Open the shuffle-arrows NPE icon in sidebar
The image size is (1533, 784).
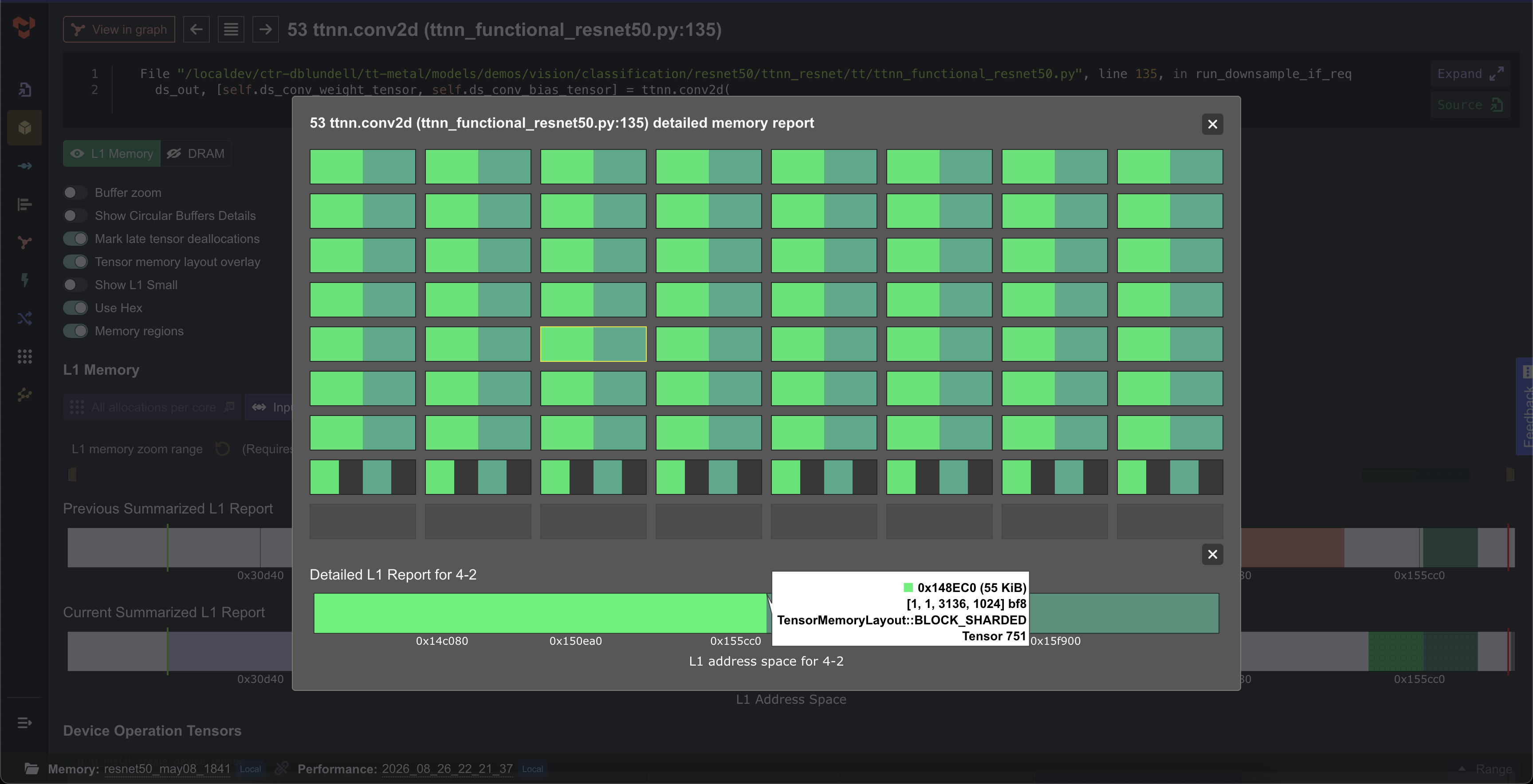24,318
